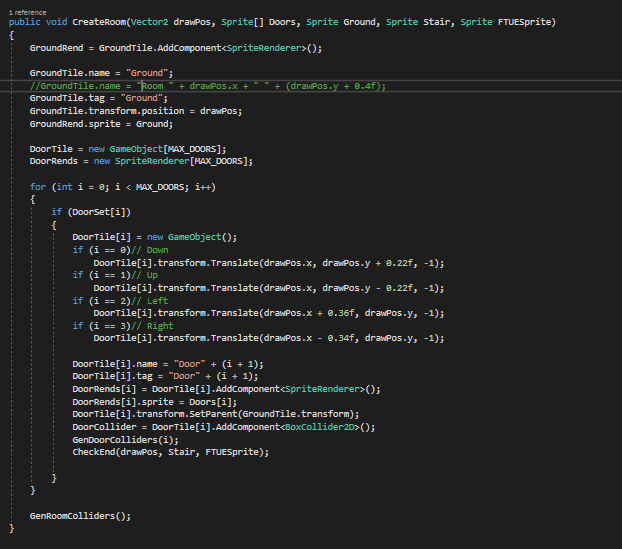The width and height of the screenshot is (622, 549).
Task: Click the SetParent(GroundTile.transform) line
Action: coord(215,414)
